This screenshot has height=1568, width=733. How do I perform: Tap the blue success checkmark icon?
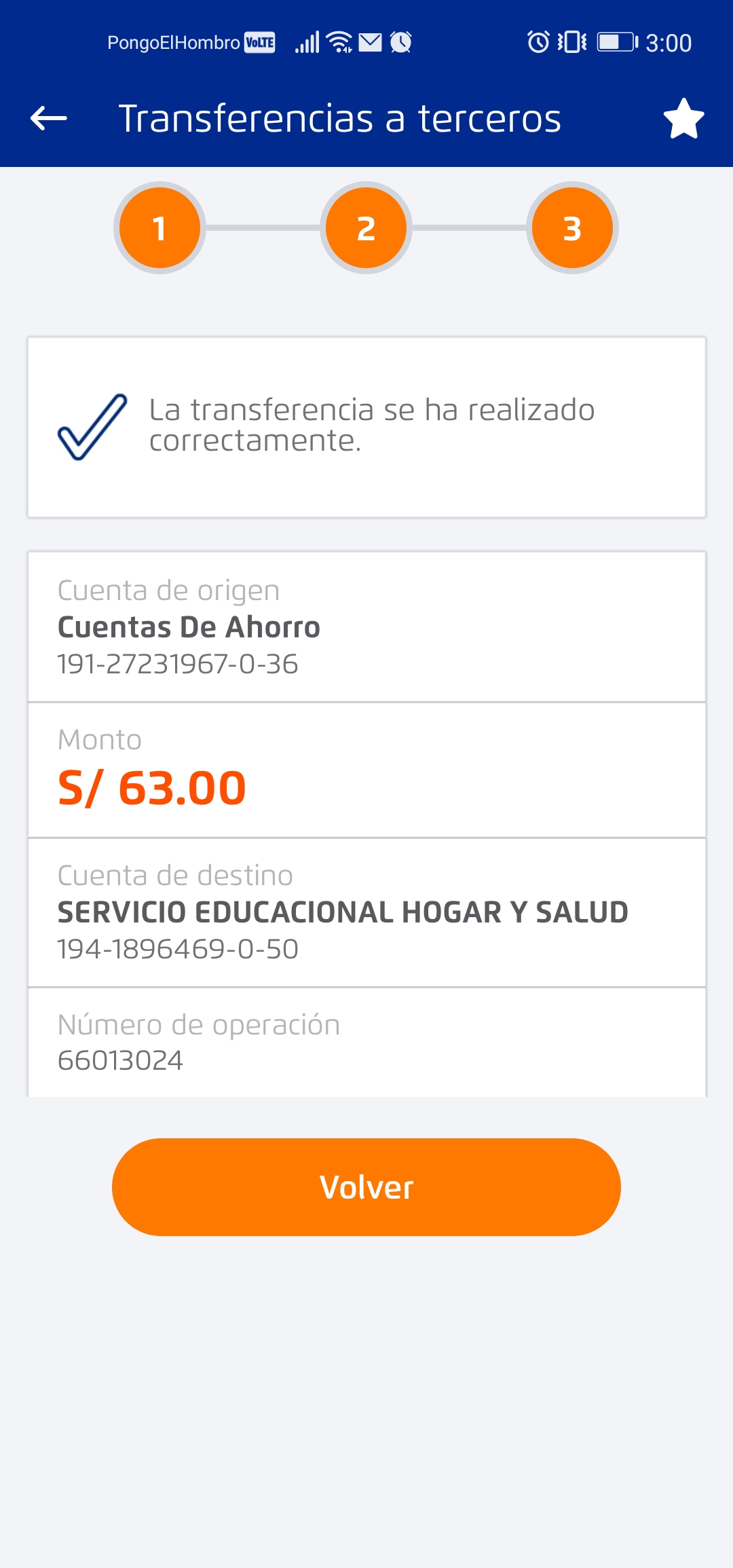click(x=92, y=427)
